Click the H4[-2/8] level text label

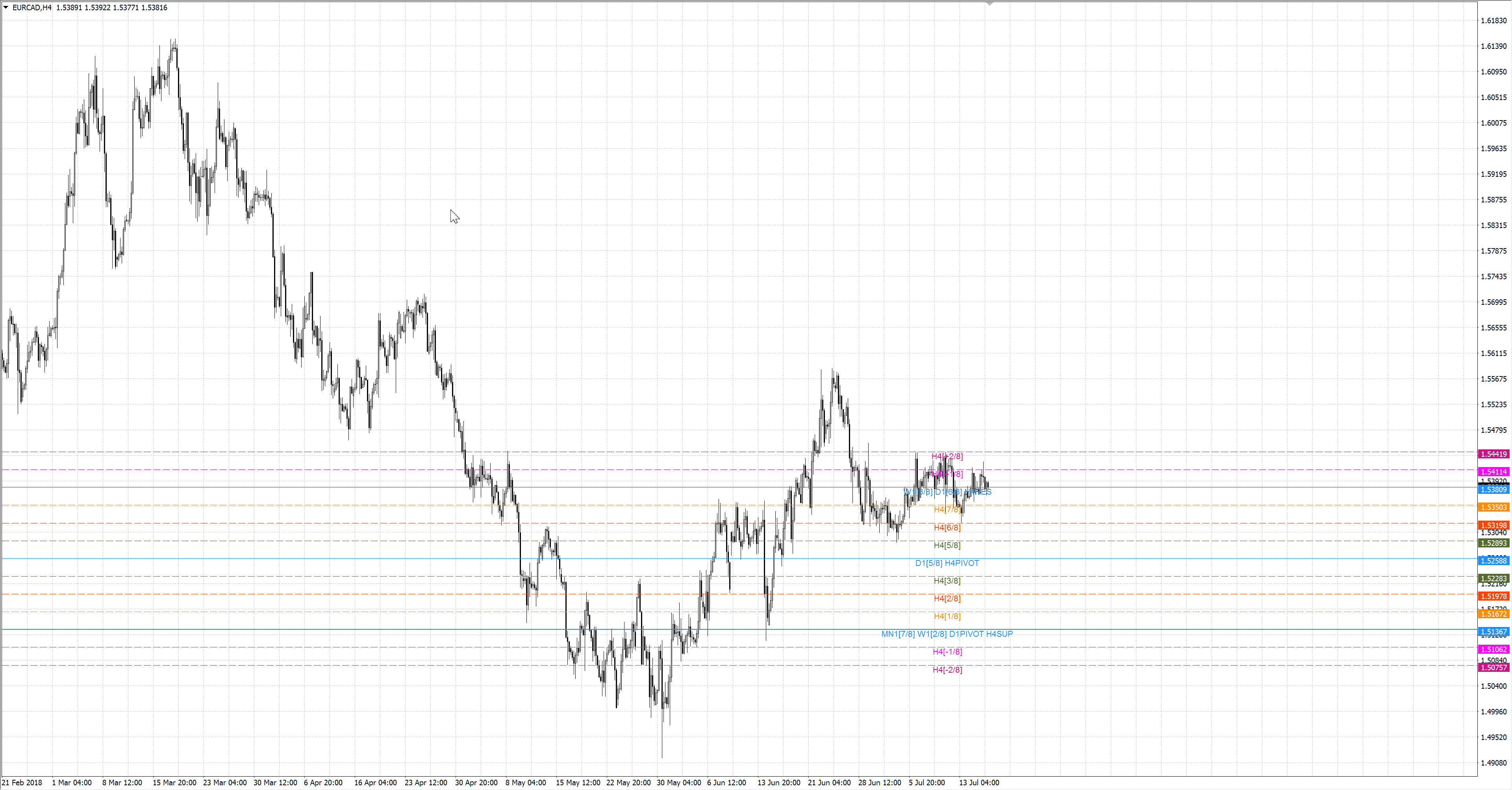point(947,669)
